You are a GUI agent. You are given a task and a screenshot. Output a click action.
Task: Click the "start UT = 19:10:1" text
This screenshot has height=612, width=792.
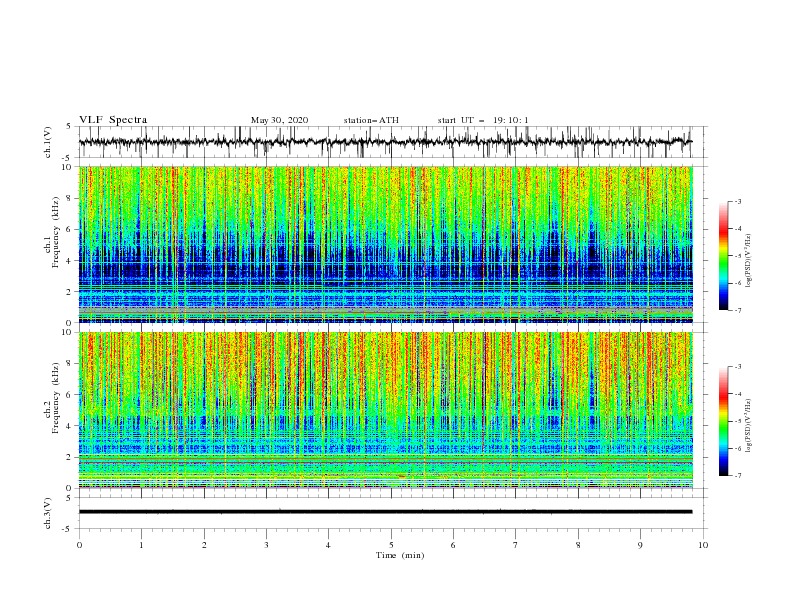[483, 120]
